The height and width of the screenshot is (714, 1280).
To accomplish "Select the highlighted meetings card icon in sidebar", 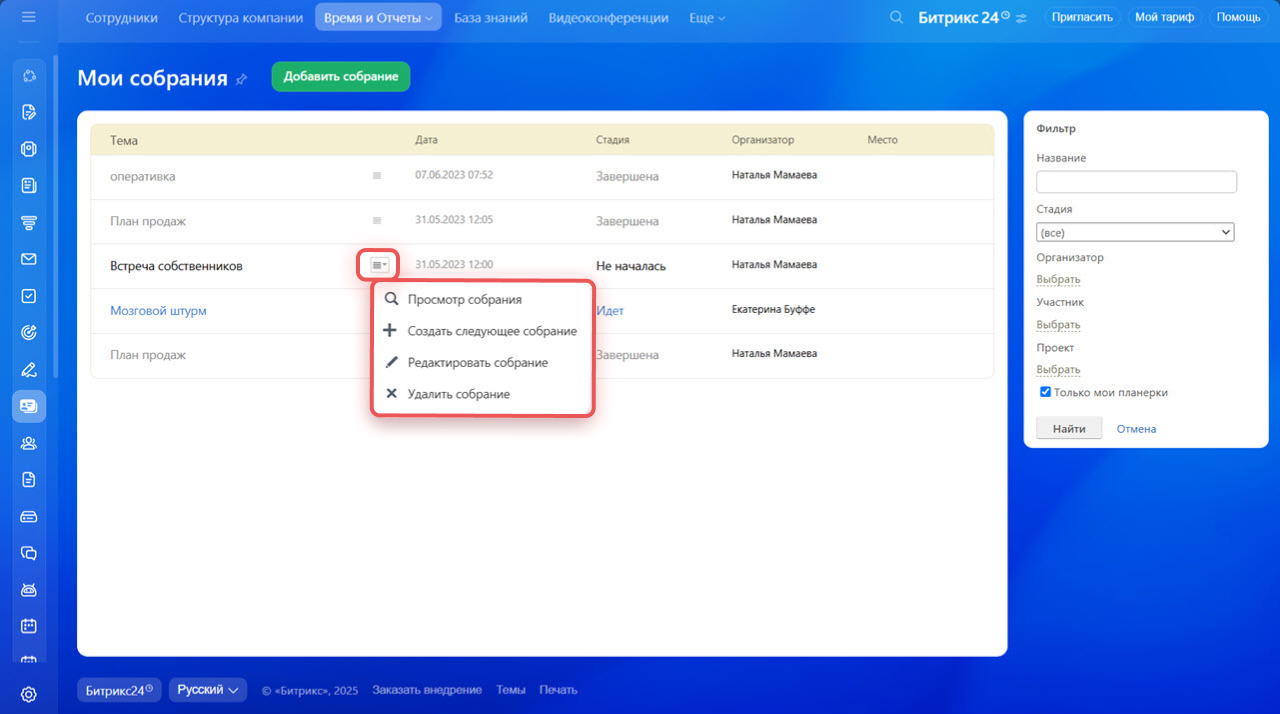I will (x=29, y=406).
